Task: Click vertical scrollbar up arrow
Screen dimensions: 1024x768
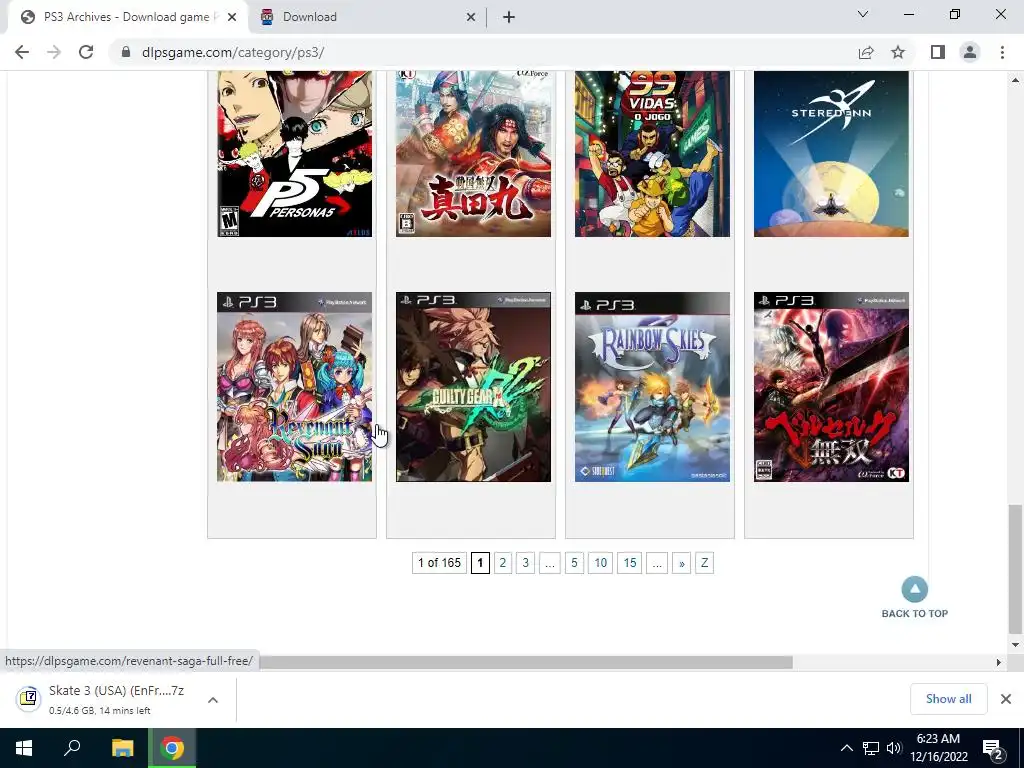Action: point(1015,80)
